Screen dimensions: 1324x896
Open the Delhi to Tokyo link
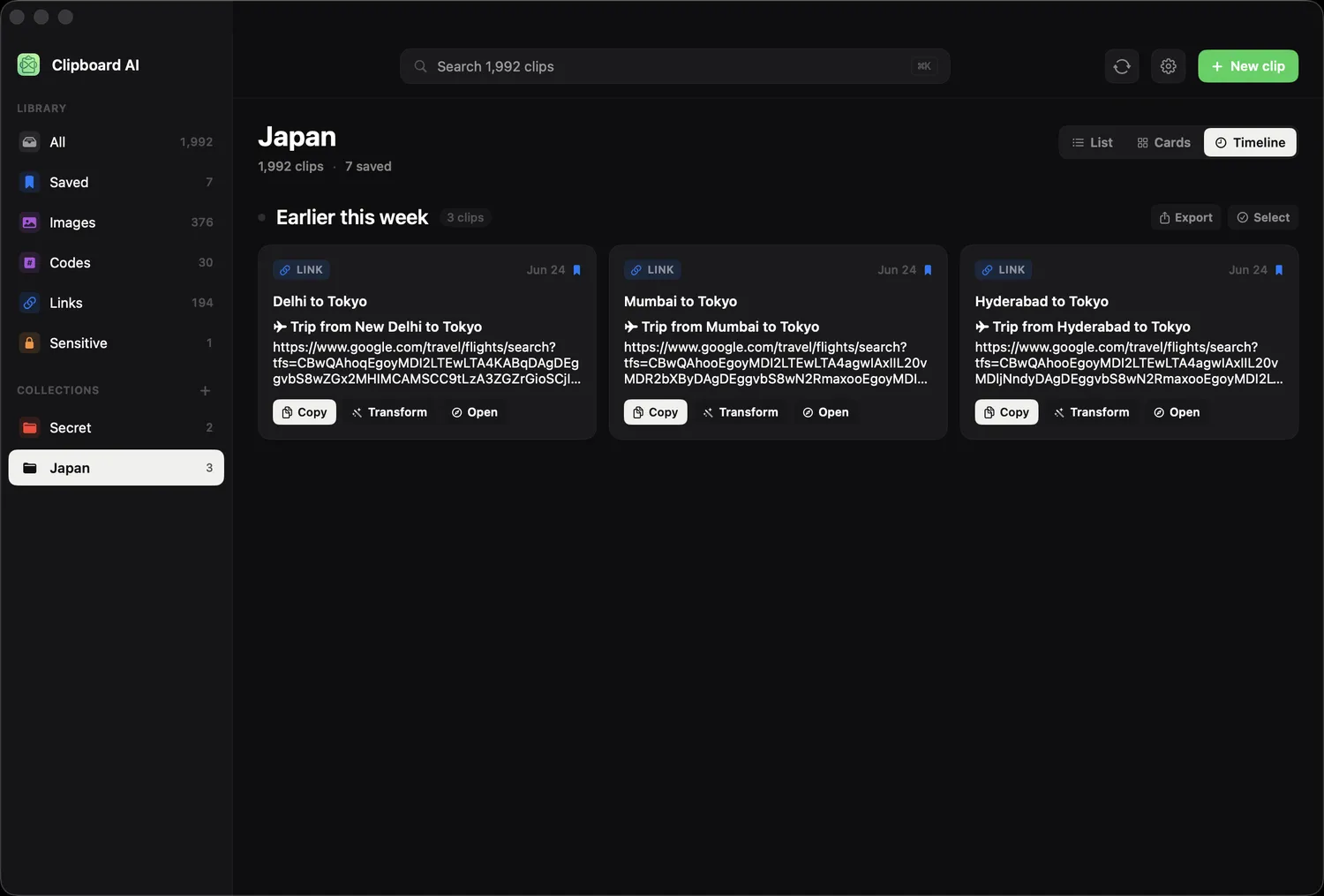point(474,412)
